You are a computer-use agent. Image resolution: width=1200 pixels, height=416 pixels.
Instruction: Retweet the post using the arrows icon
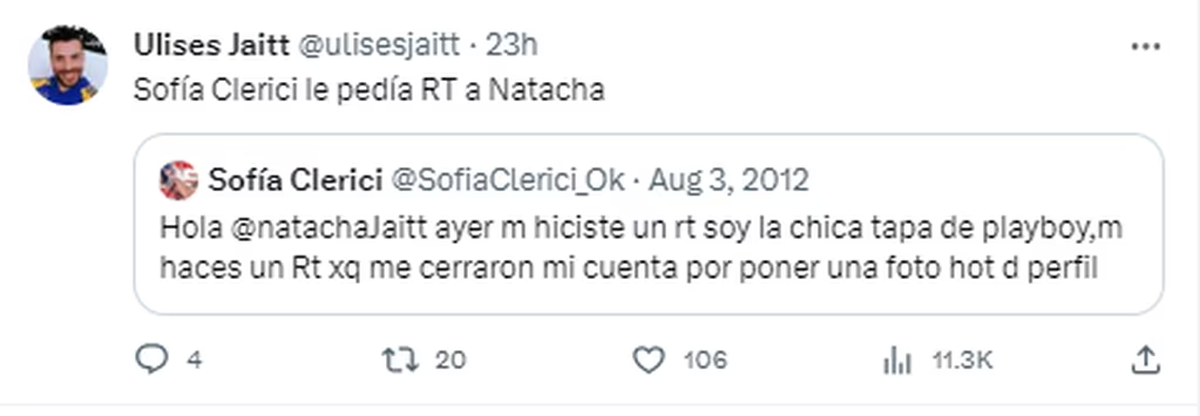(x=402, y=360)
